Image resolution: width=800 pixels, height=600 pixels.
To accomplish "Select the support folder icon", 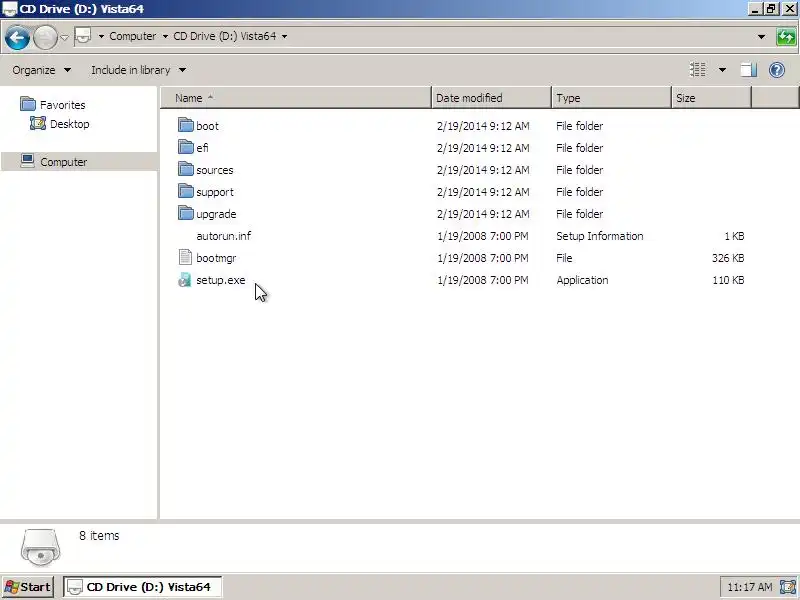I will [186, 191].
